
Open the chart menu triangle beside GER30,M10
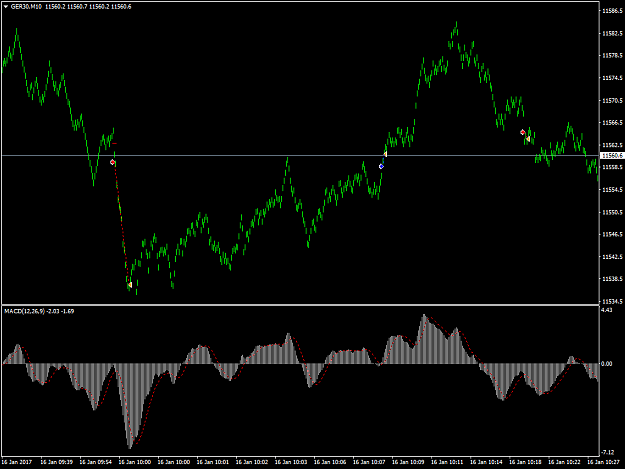coord(6,7)
